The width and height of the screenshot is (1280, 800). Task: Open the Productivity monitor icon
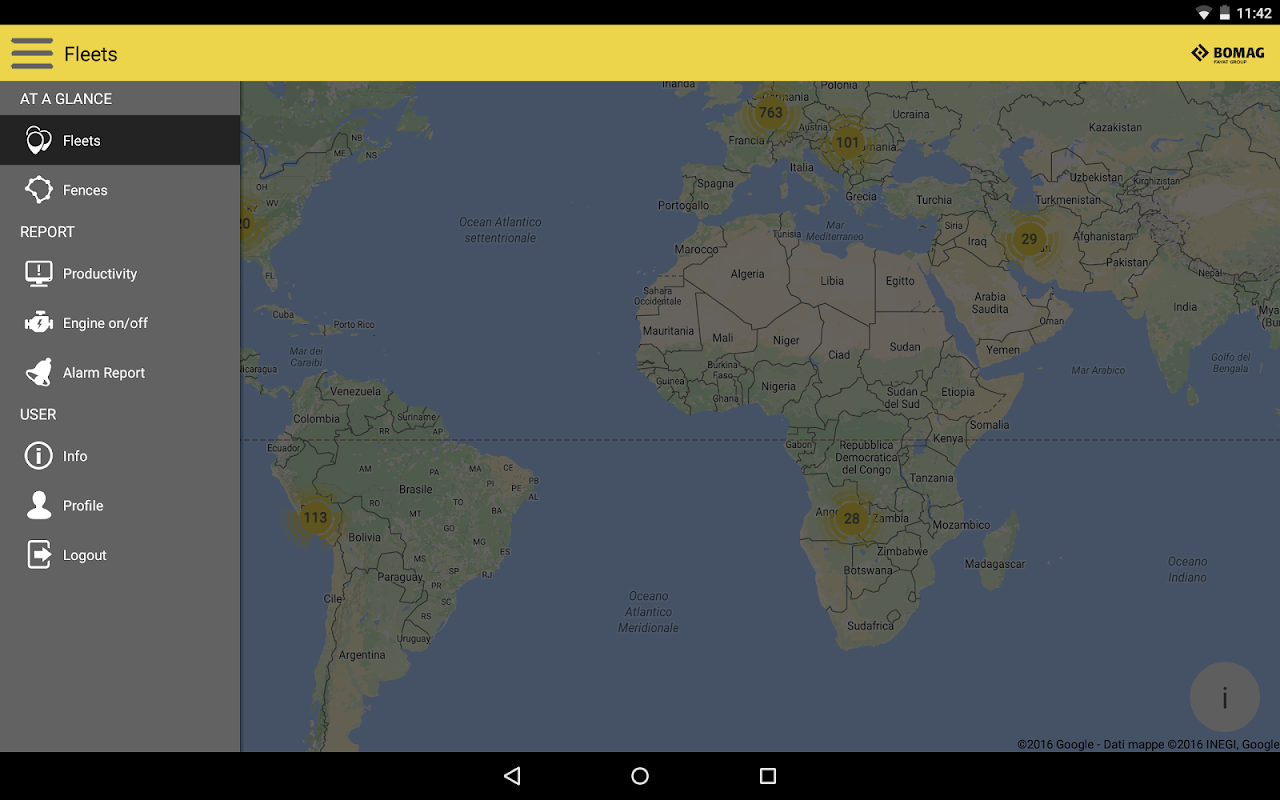[x=38, y=273]
